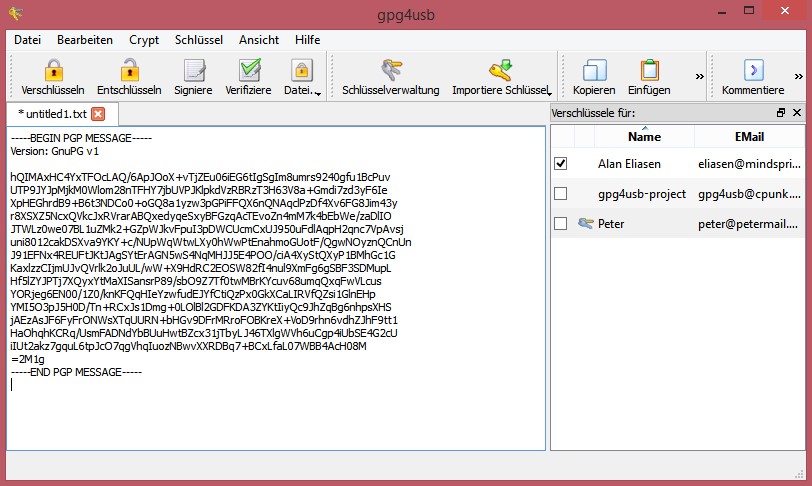Click the EMail column header

pyautogui.click(x=749, y=137)
